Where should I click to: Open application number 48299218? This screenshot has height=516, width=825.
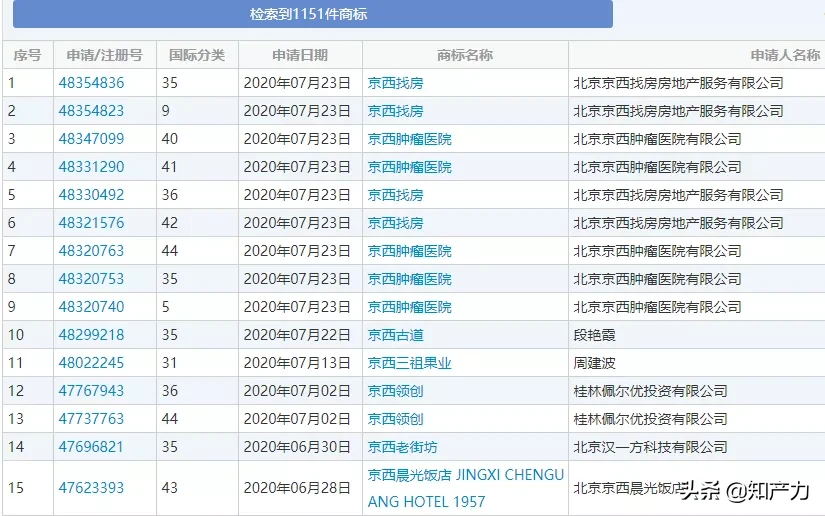click(x=91, y=335)
